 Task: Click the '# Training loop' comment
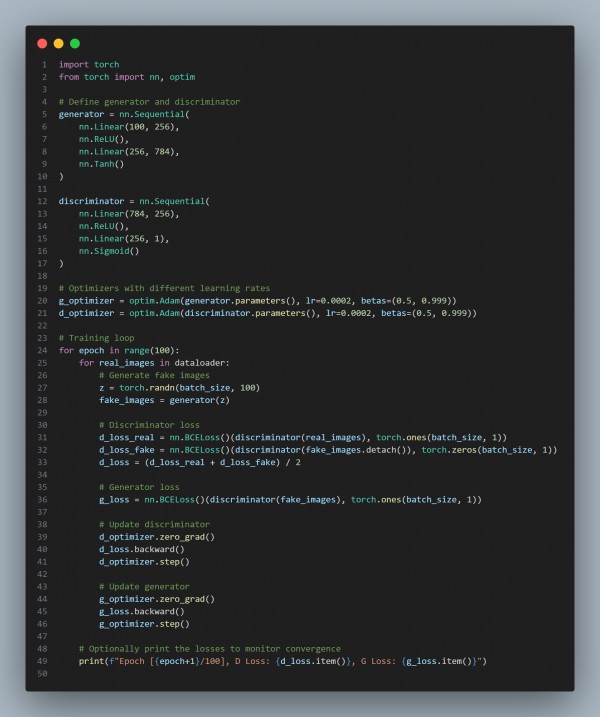(96, 338)
